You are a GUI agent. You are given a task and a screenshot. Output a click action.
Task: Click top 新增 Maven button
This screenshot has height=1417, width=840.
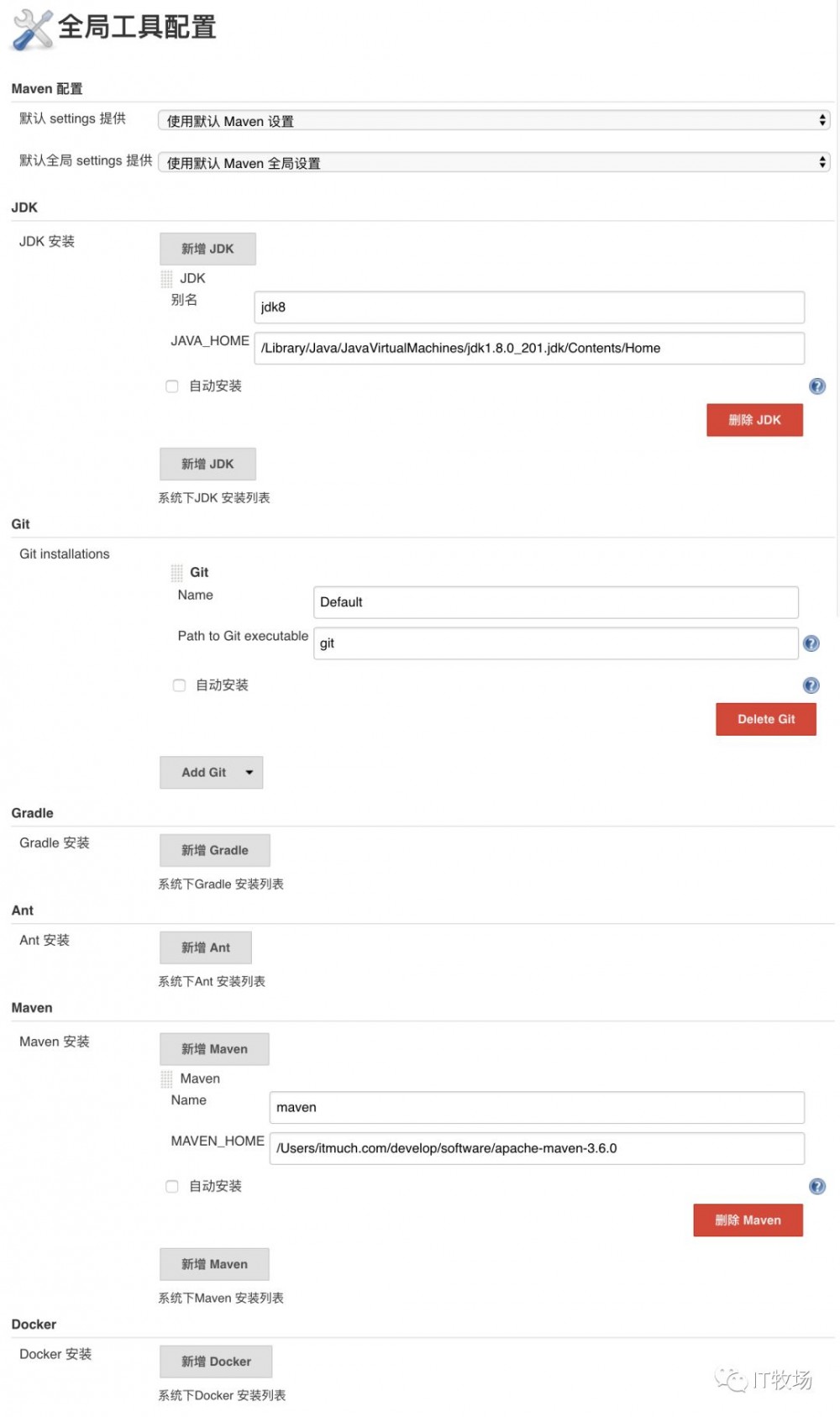(x=214, y=1049)
